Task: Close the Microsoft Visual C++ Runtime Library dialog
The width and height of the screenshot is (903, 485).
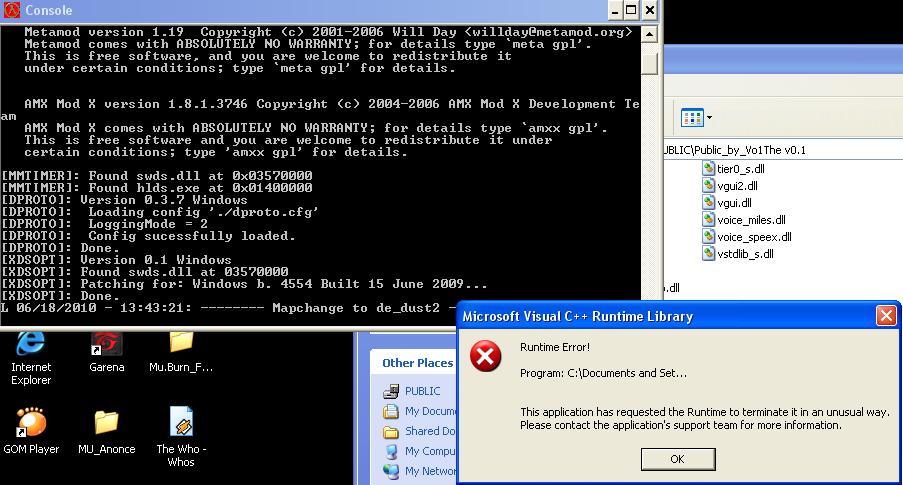Action: (886, 316)
